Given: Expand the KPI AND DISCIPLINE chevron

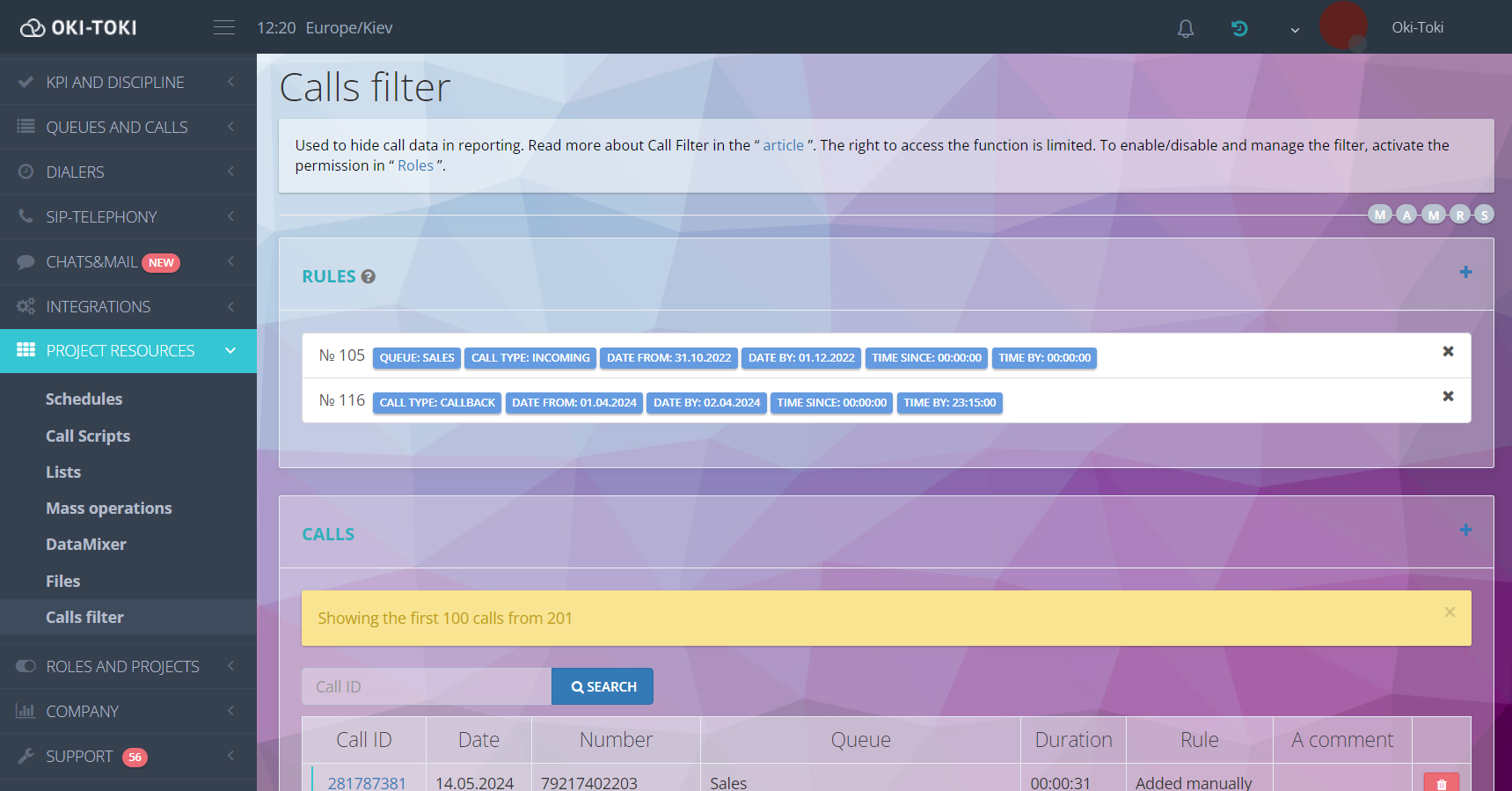Looking at the screenshot, I should pyautogui.click(x=230, y=82).
